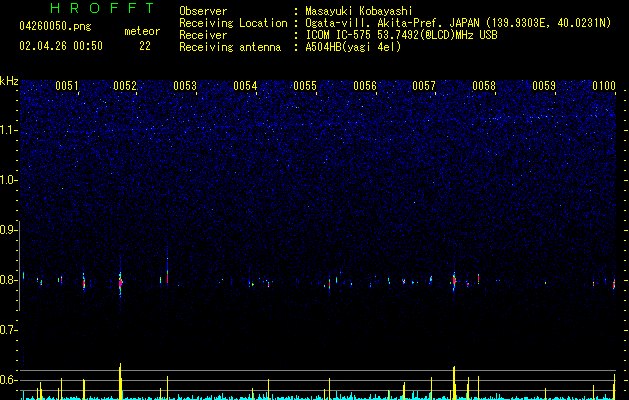629x400 pixels.
Task: Click the tallest yellow power spike before 0052
Action: click(120, 382)
